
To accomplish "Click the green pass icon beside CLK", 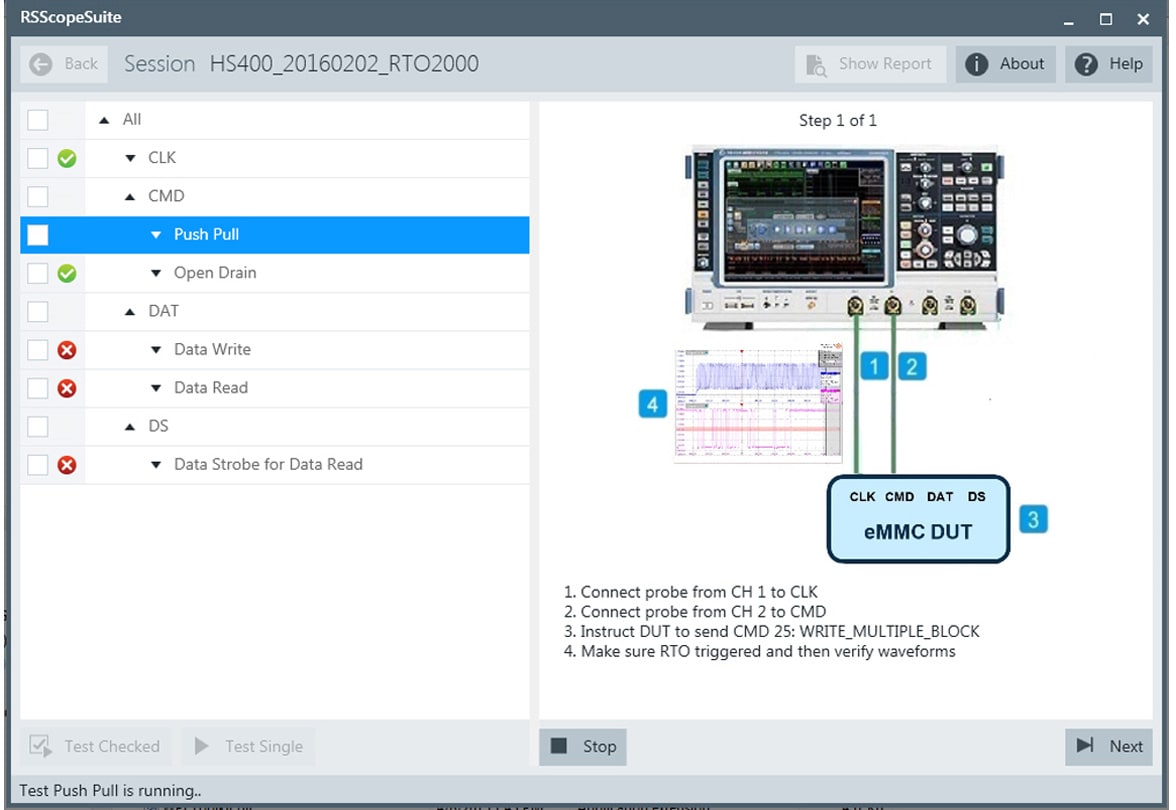I will click(67, 158).
